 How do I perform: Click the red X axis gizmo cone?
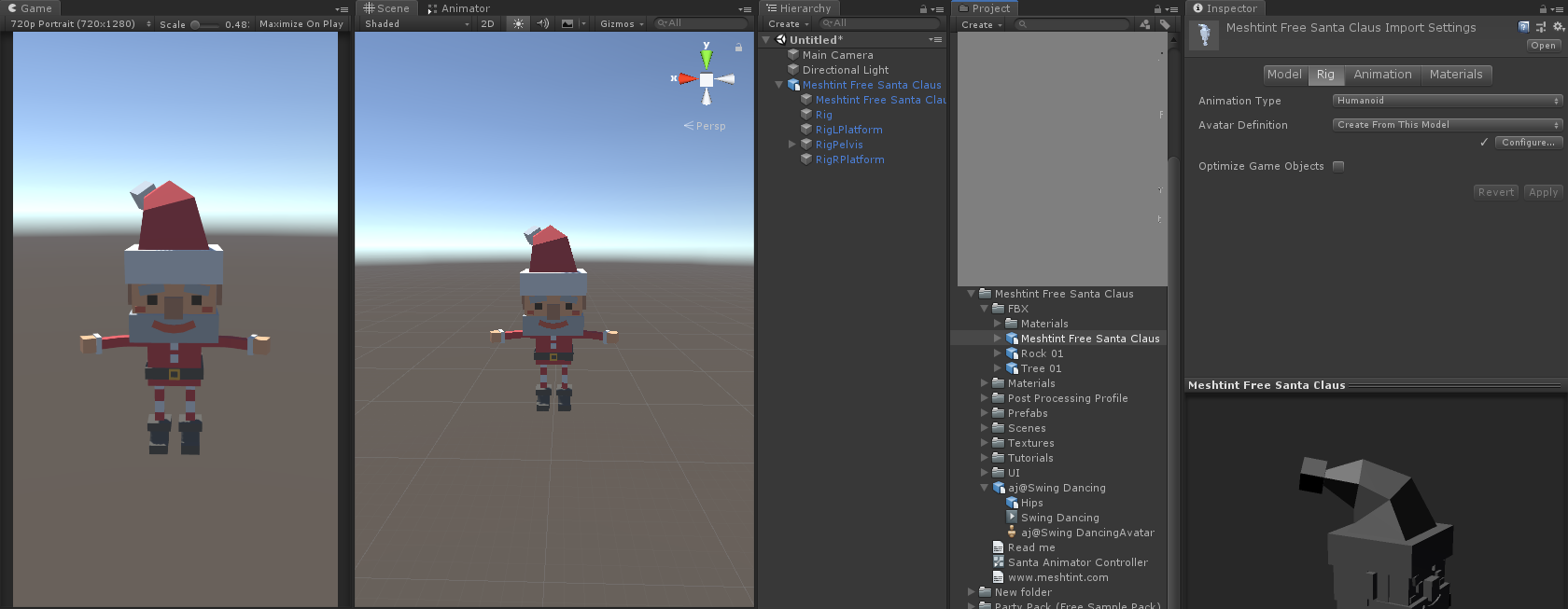click(x=688, y=78)
